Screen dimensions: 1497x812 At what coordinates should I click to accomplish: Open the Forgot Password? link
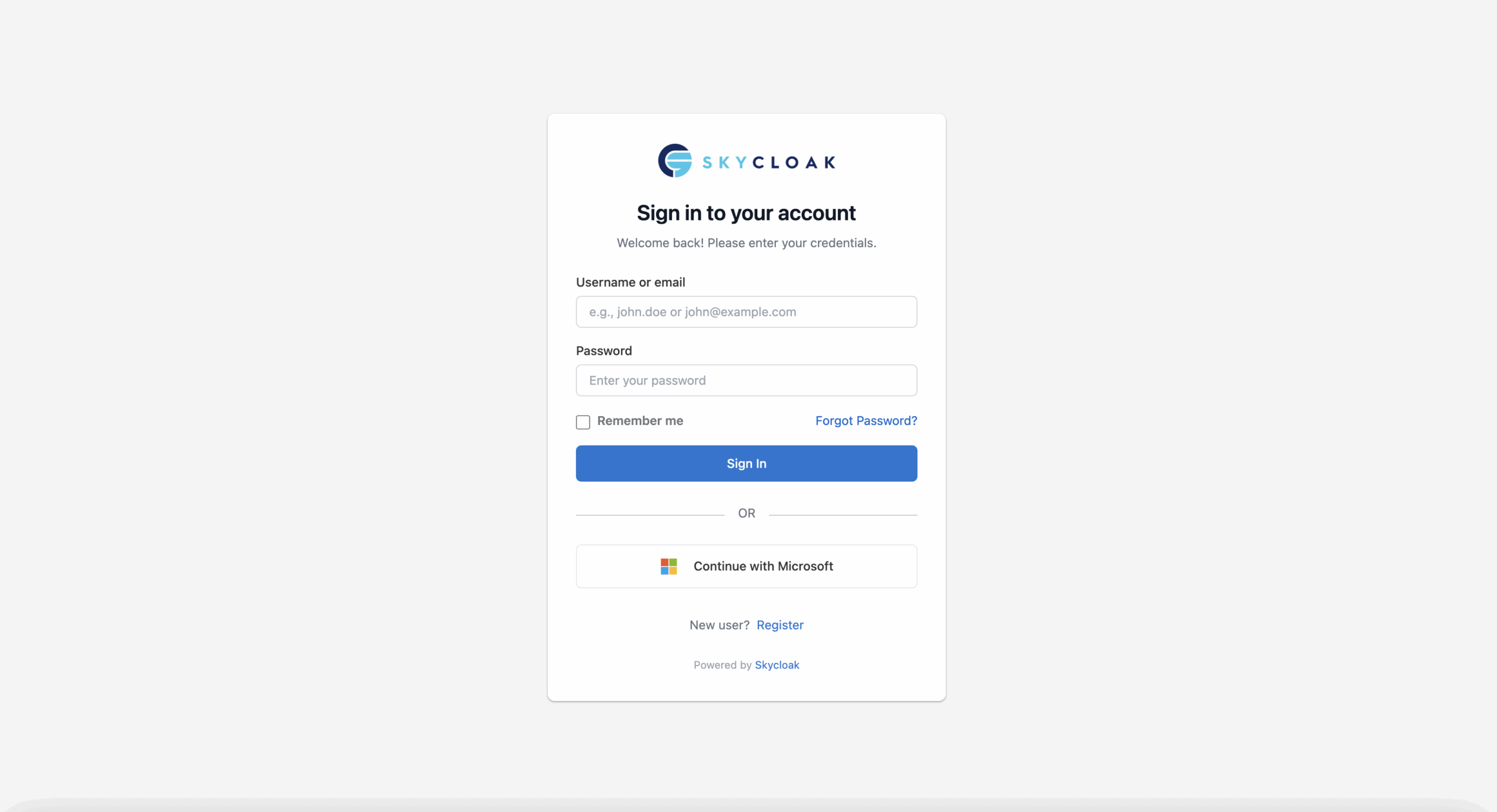pos(866,421)
